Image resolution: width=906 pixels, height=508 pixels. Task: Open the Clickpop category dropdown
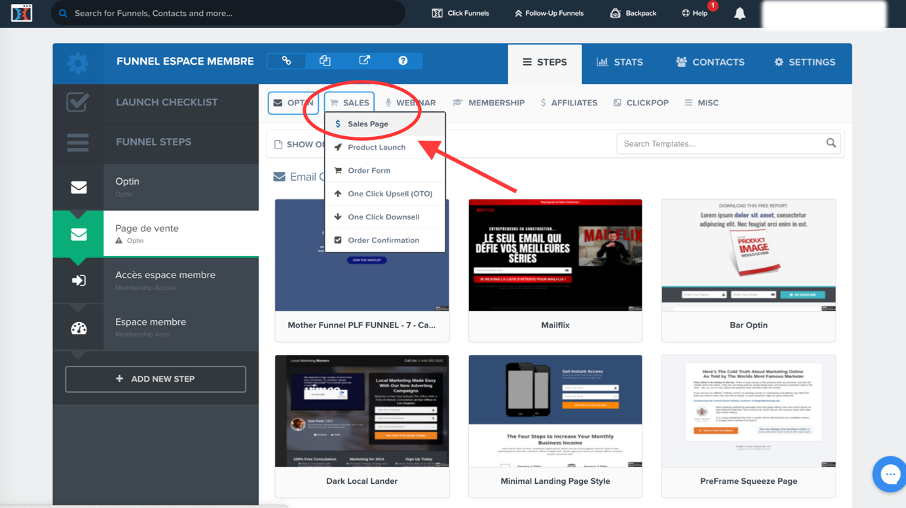(x=641, y=103)
